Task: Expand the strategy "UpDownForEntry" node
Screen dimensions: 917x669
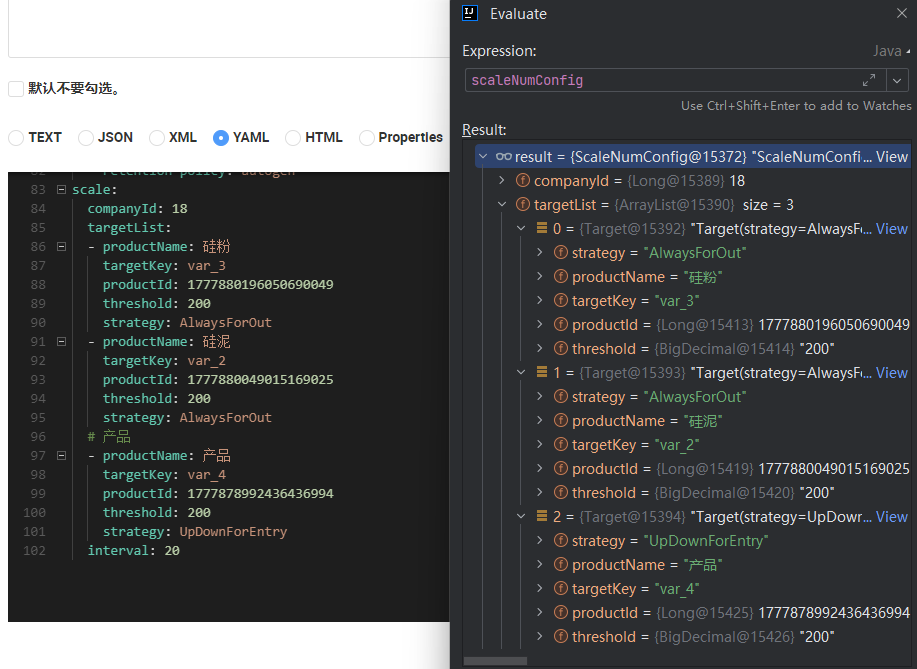Action: (540, 540)
